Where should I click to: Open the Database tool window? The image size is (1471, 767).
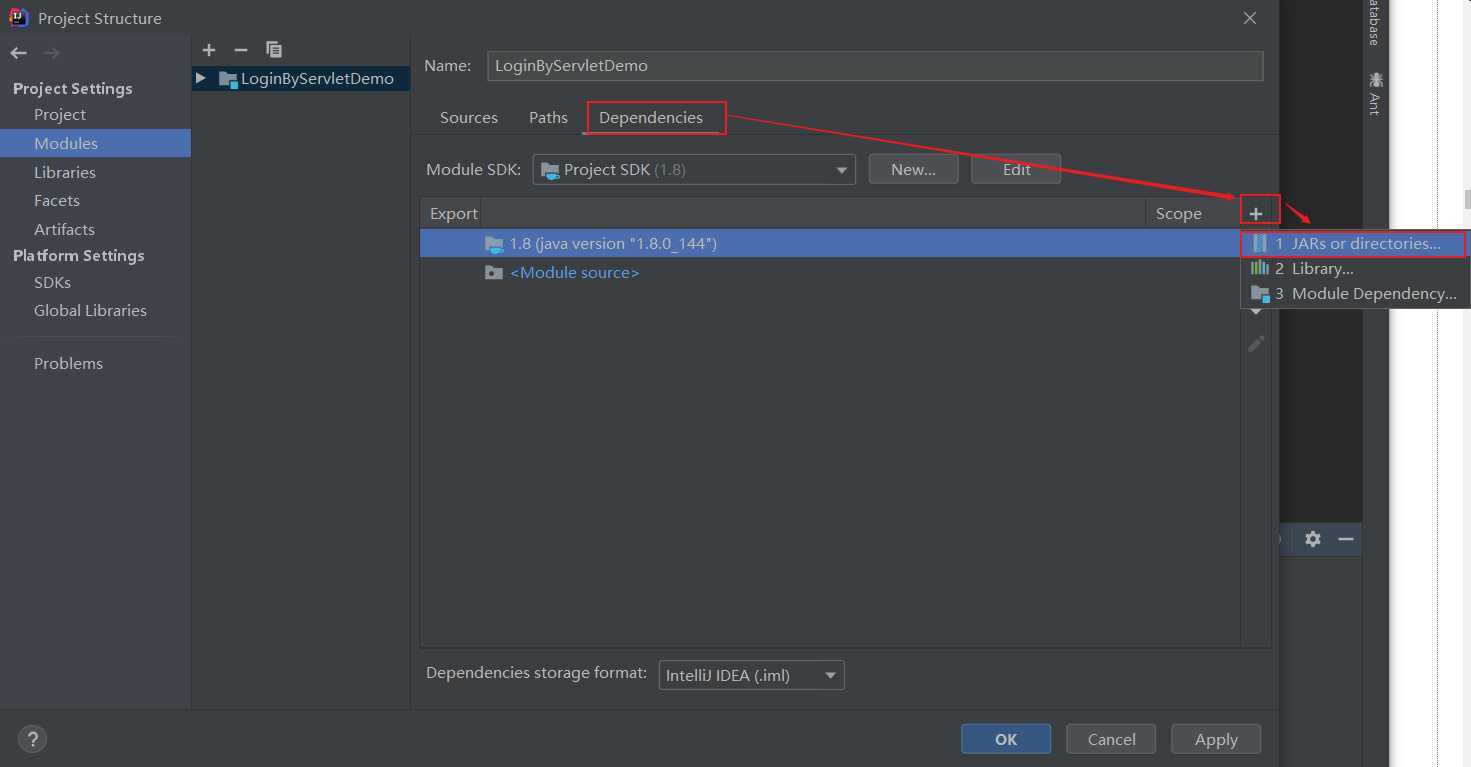1375,23
